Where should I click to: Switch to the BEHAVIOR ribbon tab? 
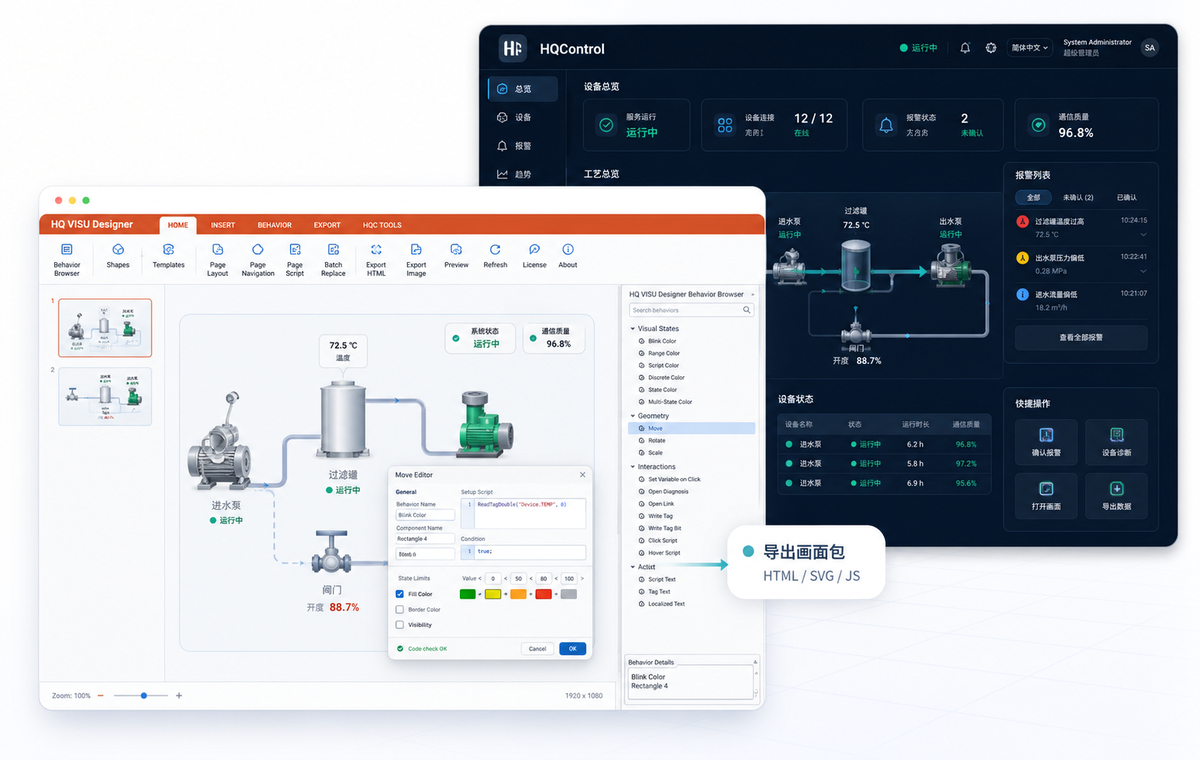click(274, 225)
